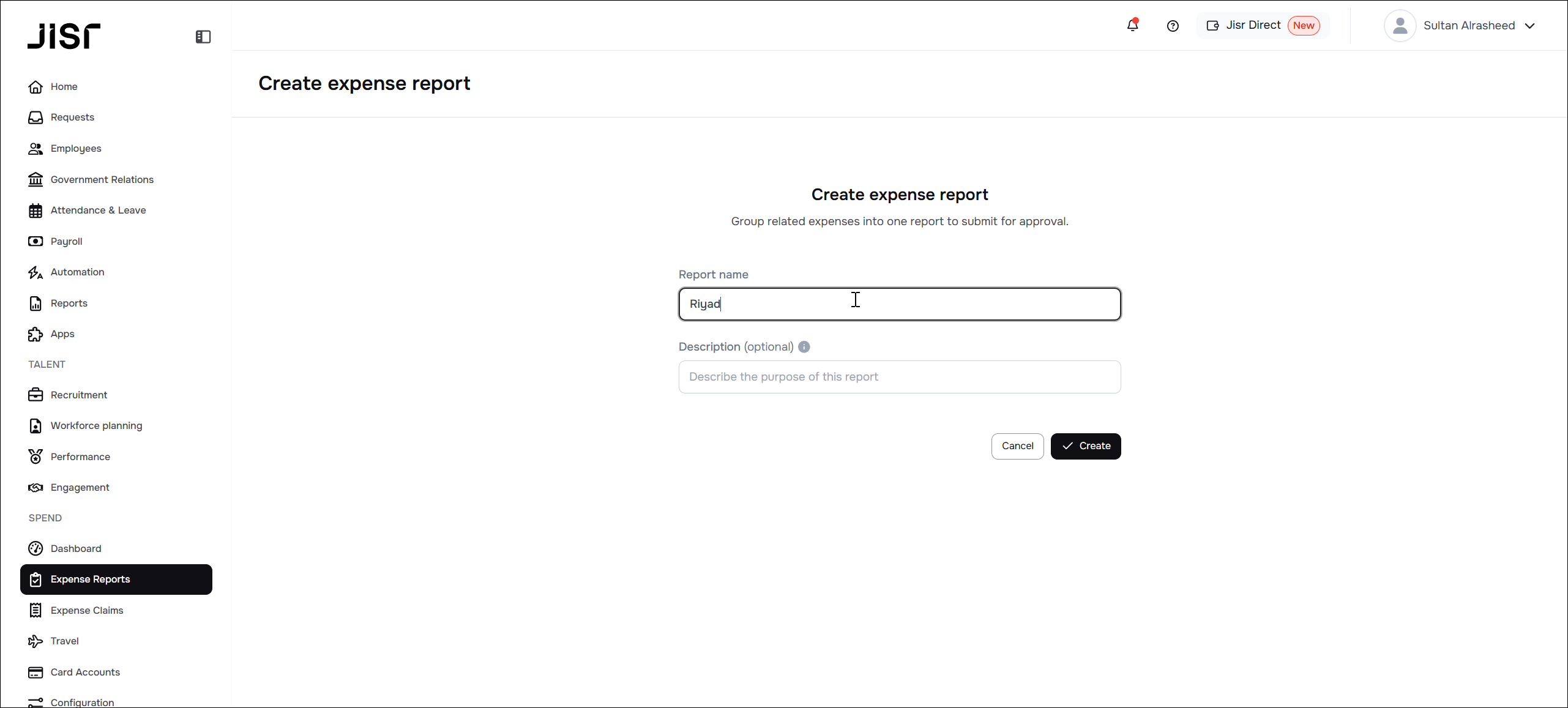Click the Jisr logo
This screenshot has height=708, width=1568.
64,36
